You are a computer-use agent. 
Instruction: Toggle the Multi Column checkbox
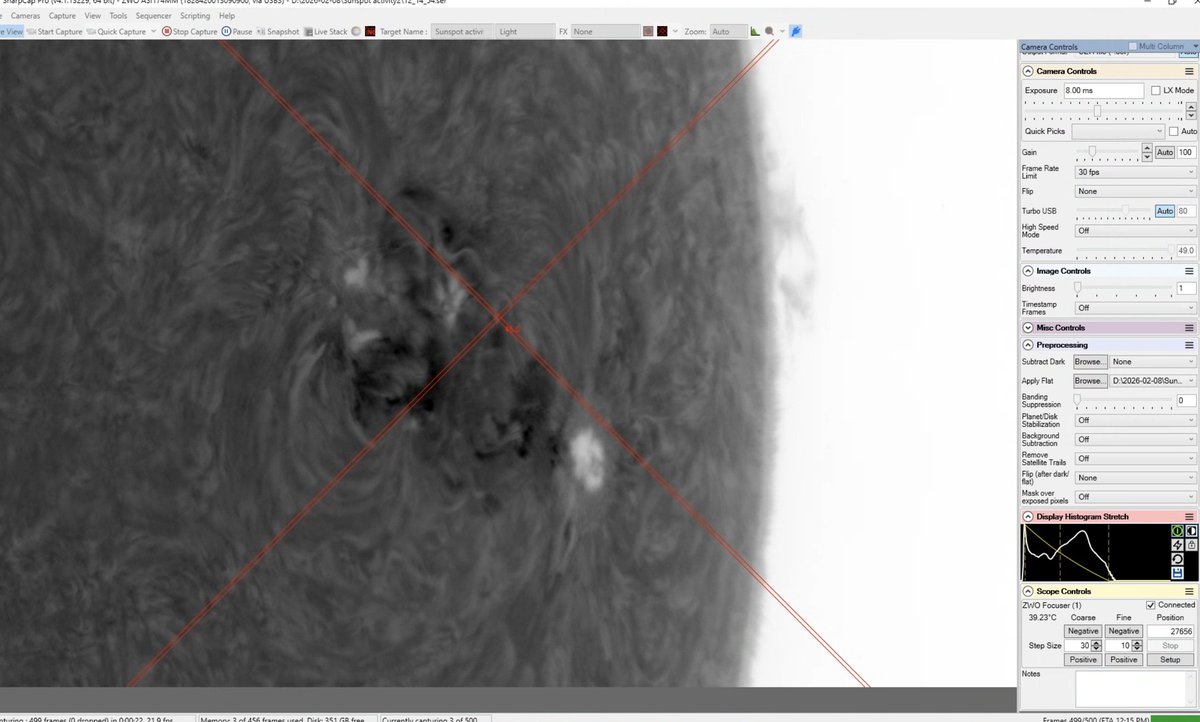pos(1133,47)
